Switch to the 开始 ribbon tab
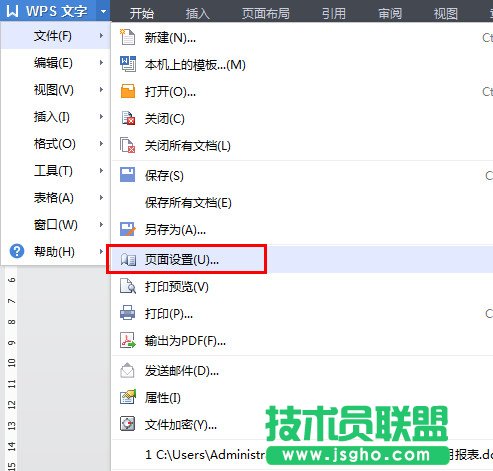493x471 pixels. (142, 13)
